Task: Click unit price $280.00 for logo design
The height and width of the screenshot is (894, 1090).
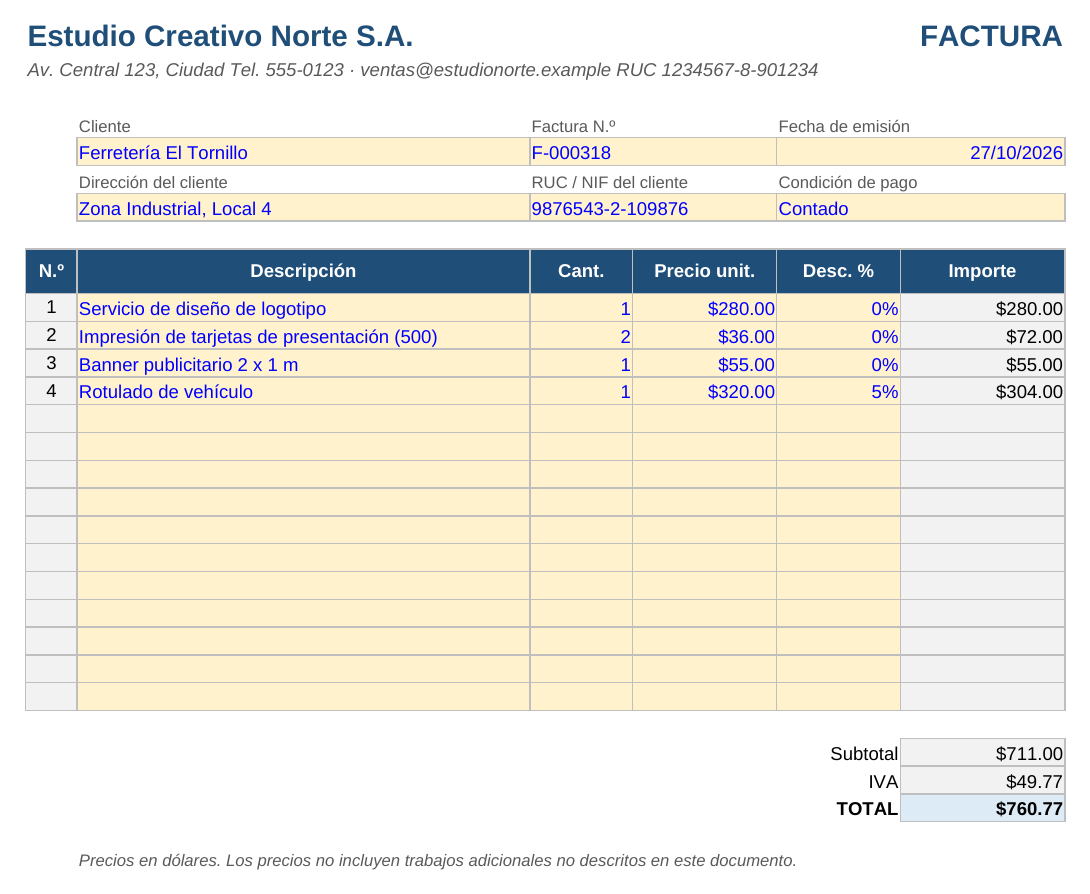Action: click(x=704, y=308)
